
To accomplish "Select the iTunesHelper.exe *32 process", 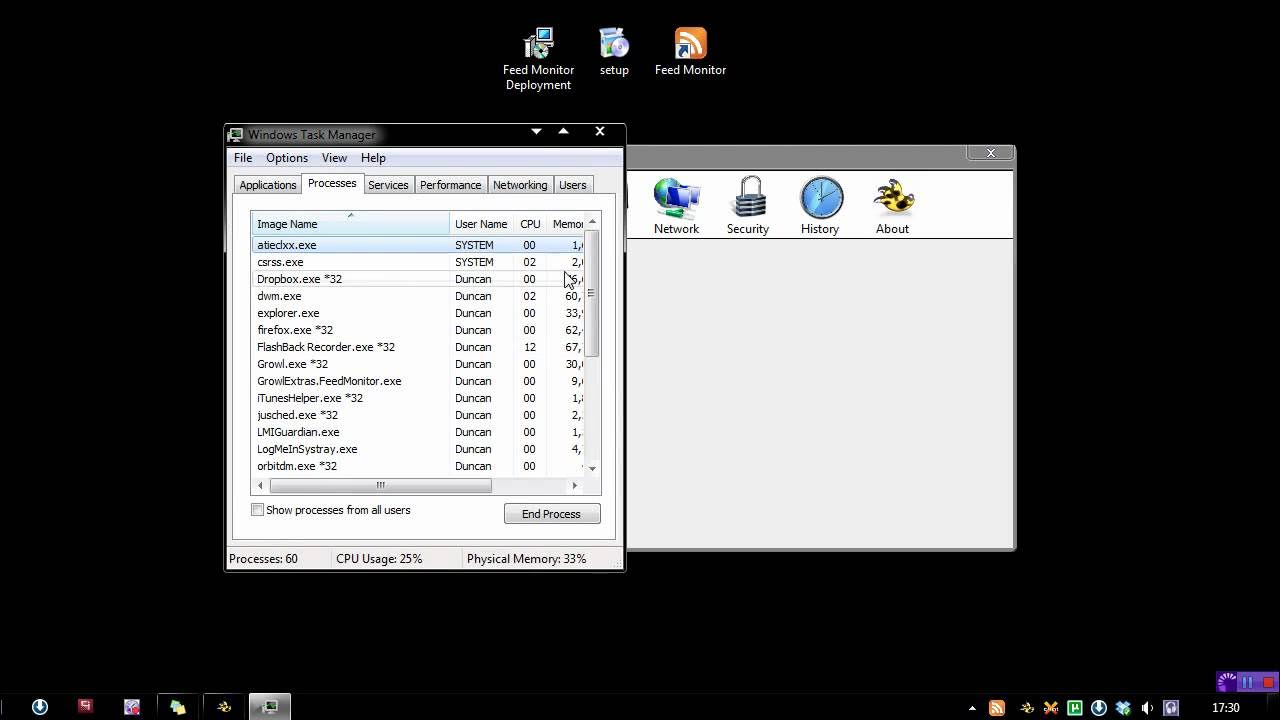I will click(418, 398).
